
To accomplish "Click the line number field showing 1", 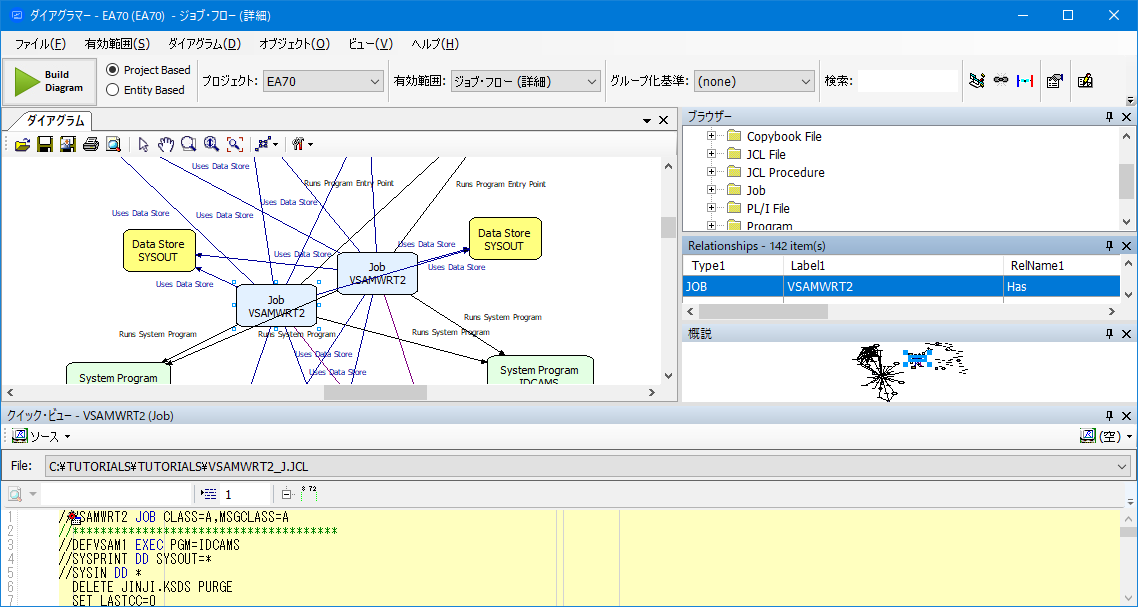I will point(245,494).
